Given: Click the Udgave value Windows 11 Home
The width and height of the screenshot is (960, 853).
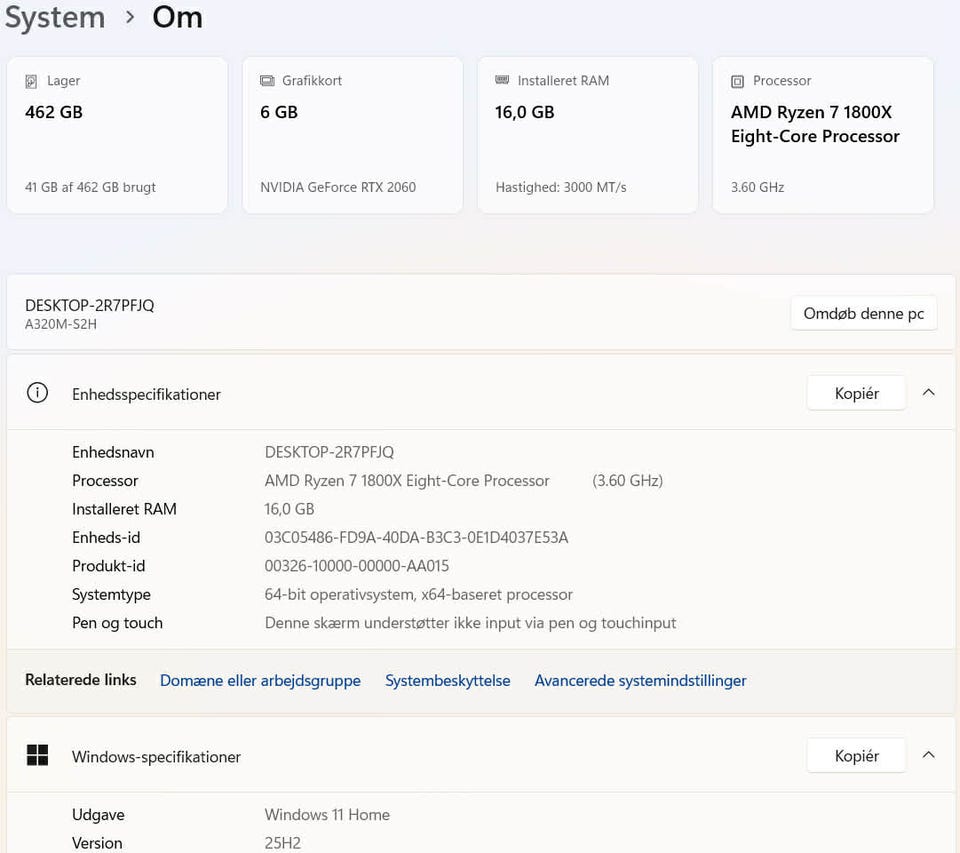Looking at the screenshot, I should point(327,814).
